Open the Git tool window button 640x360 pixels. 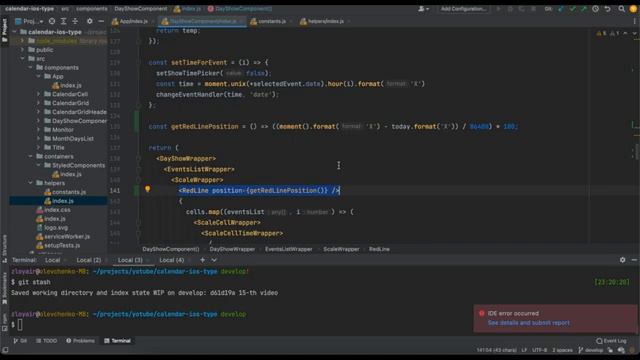[x=20, y=340]
